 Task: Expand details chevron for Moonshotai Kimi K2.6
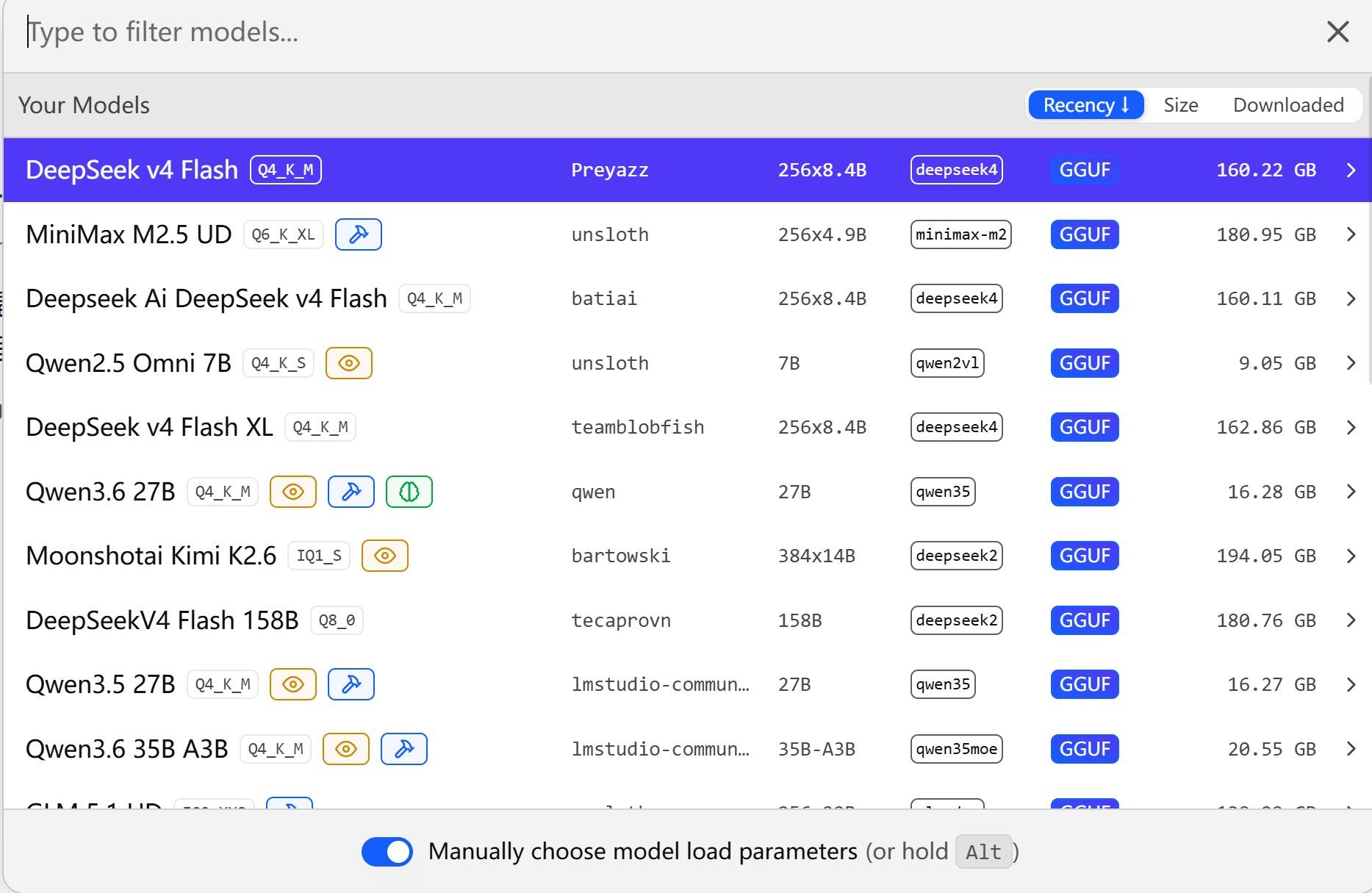pos(1351,556)
